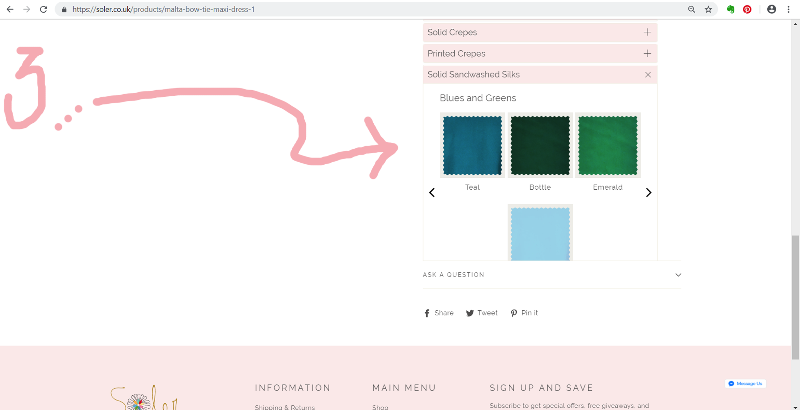Share the product on Facebook
800x410 pixels.
439,313
